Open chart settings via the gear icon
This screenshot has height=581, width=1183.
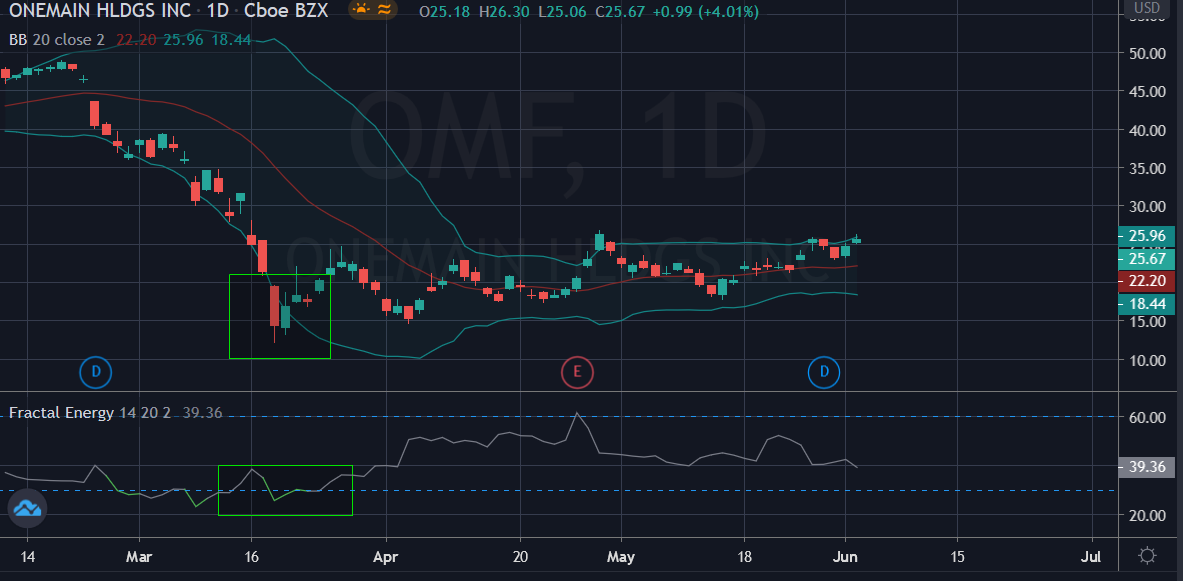[x=1147, y=557]
